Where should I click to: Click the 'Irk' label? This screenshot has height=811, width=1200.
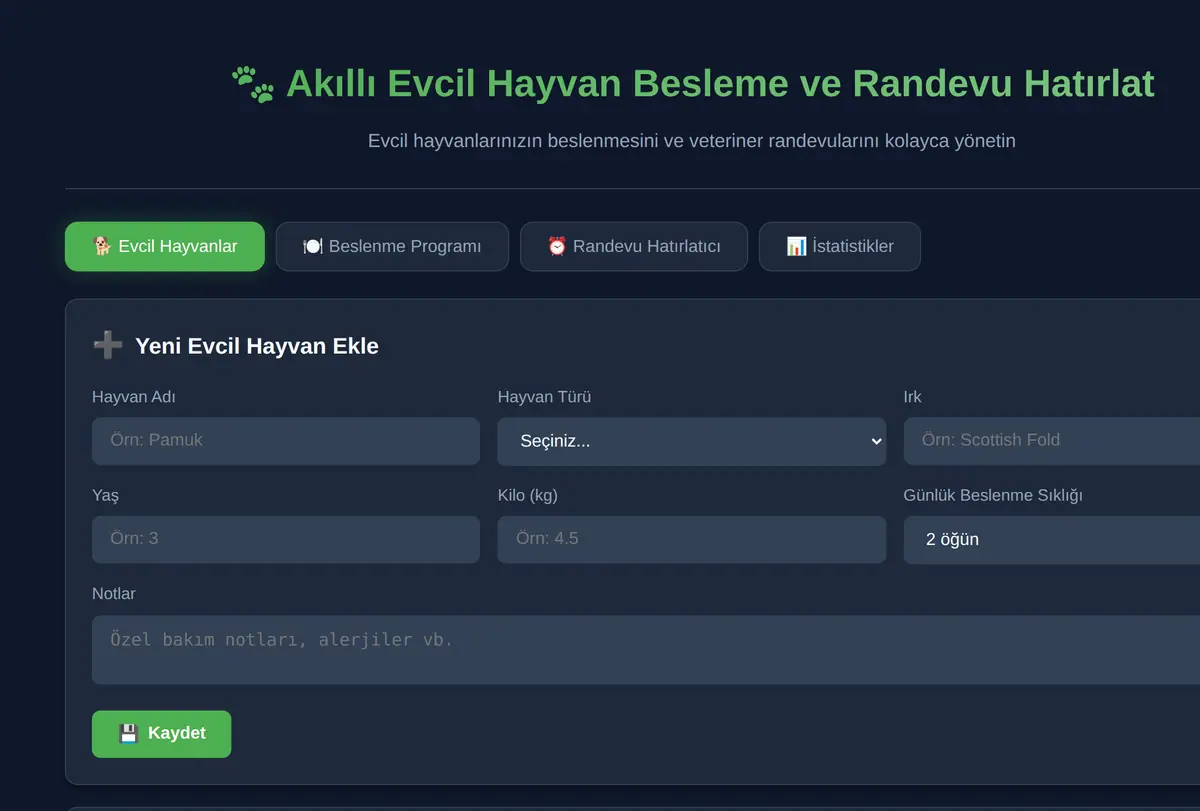(x=913, y=397)
